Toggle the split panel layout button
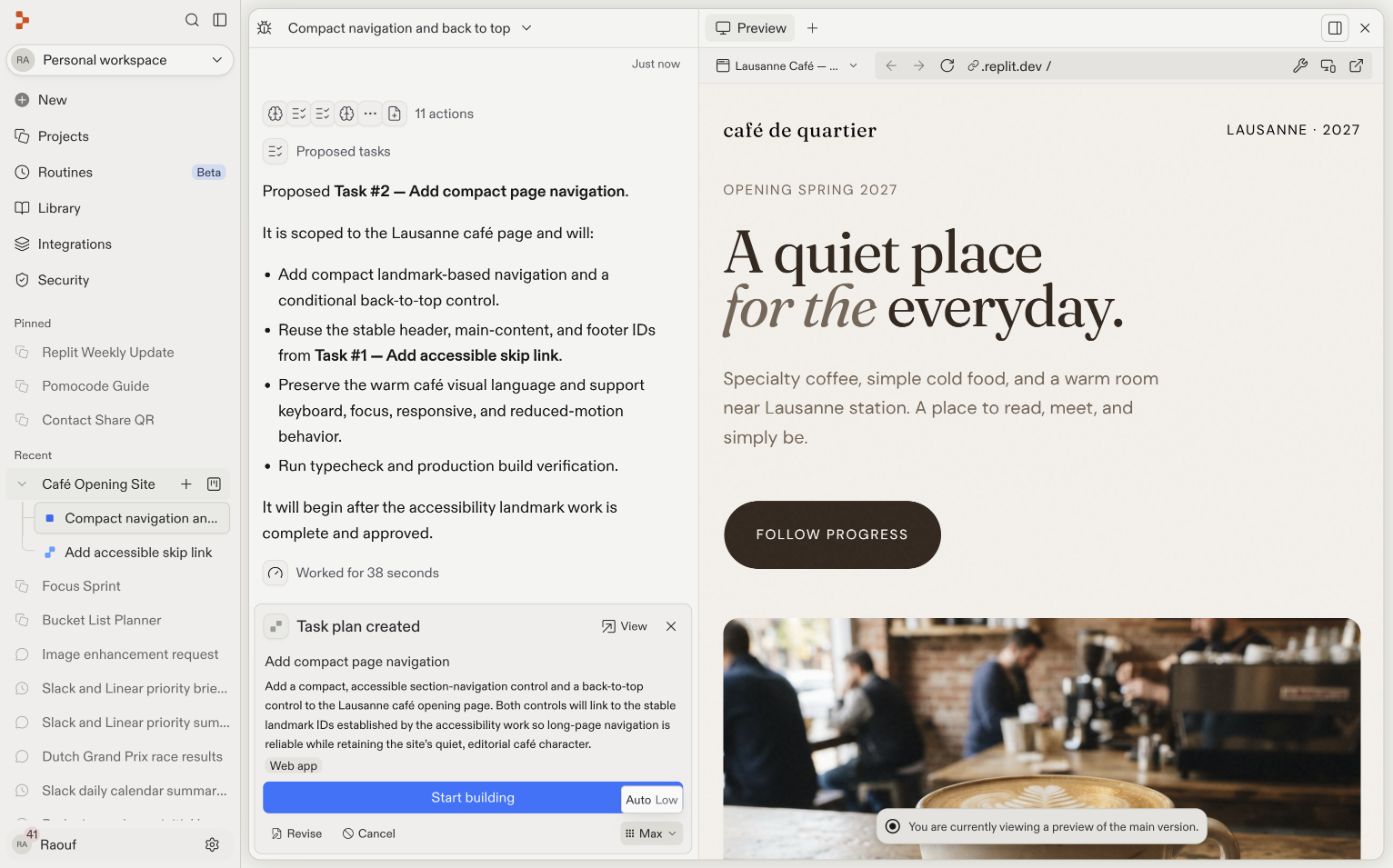 tap(1335, 28)
